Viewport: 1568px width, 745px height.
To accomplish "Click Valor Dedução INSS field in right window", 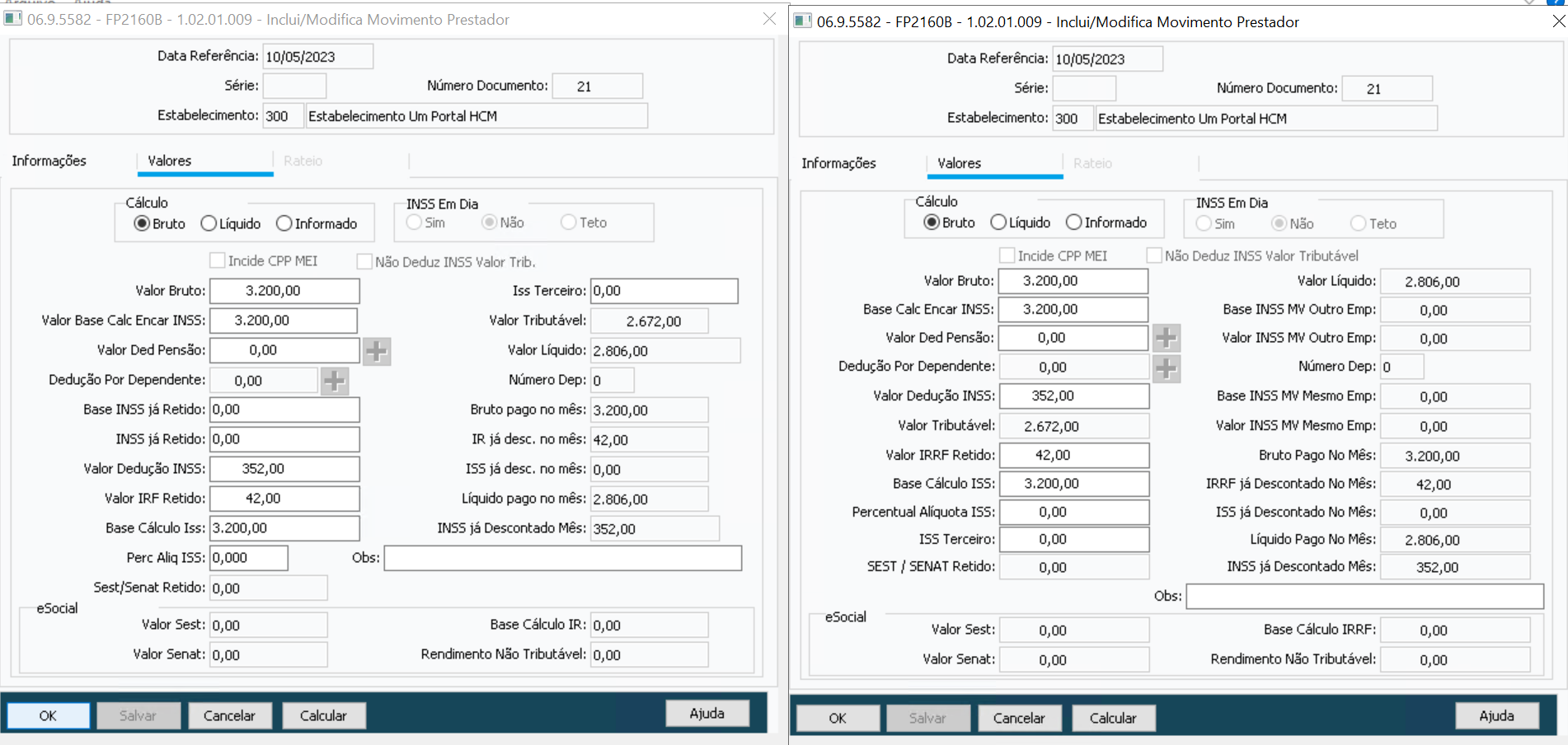I will [1074, 396].
